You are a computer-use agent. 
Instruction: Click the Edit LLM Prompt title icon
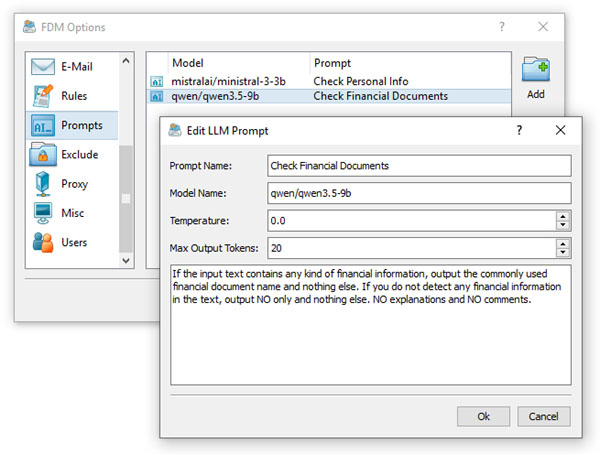(175, 131)
